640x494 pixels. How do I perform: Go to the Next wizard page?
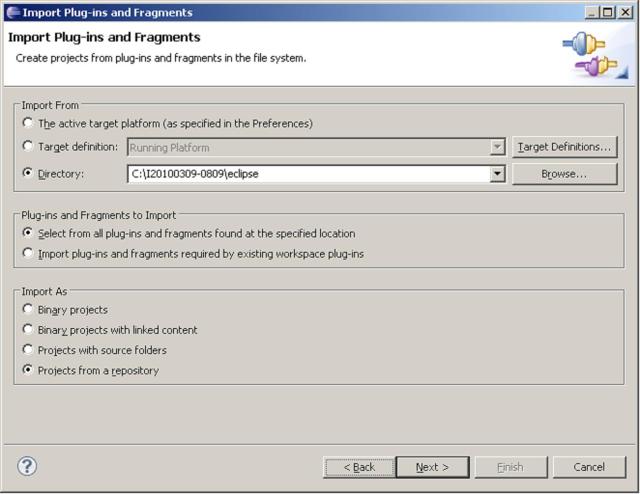pos(432,467)
